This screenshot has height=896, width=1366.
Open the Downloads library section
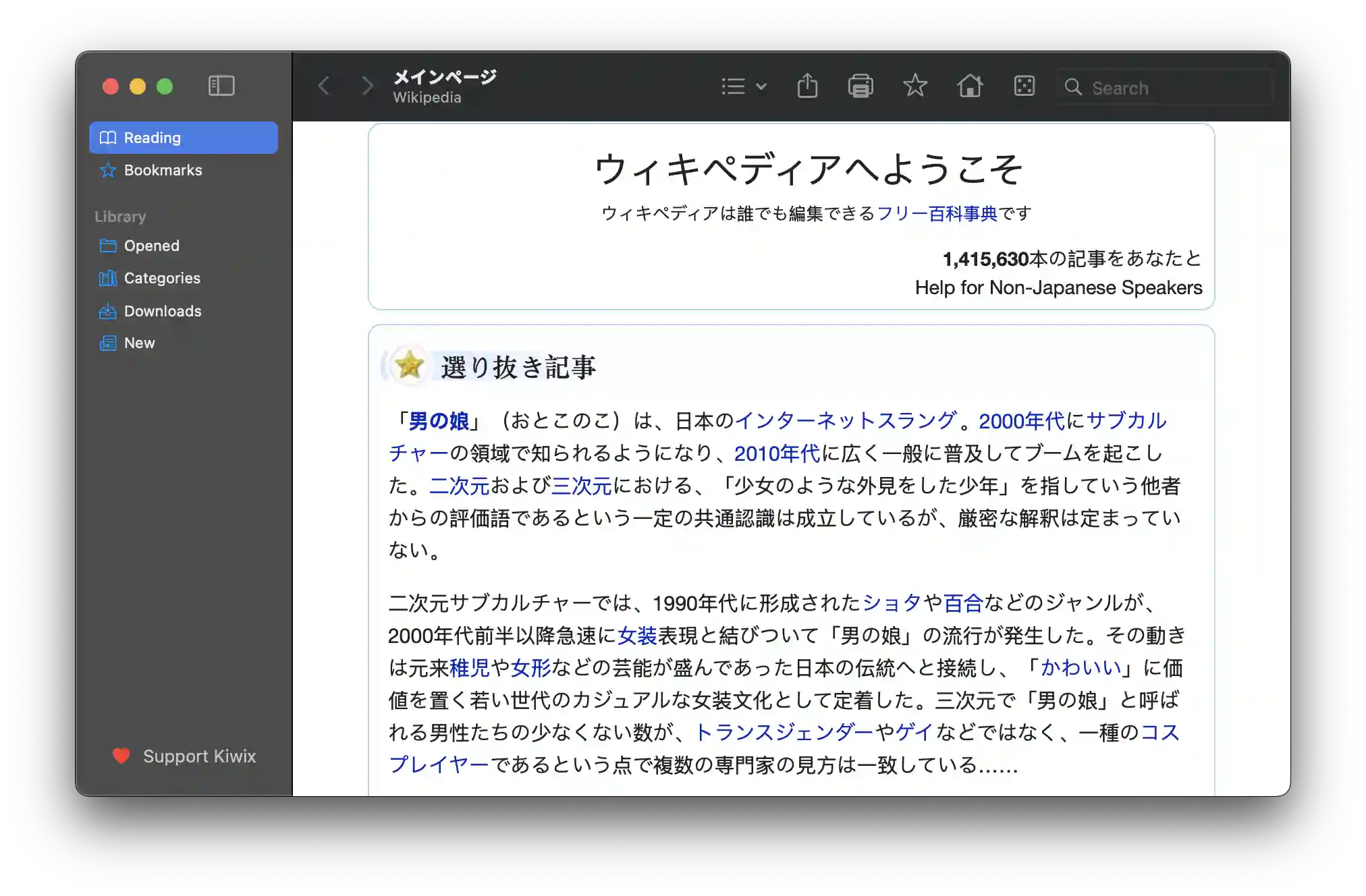click(x=184, y=311)
